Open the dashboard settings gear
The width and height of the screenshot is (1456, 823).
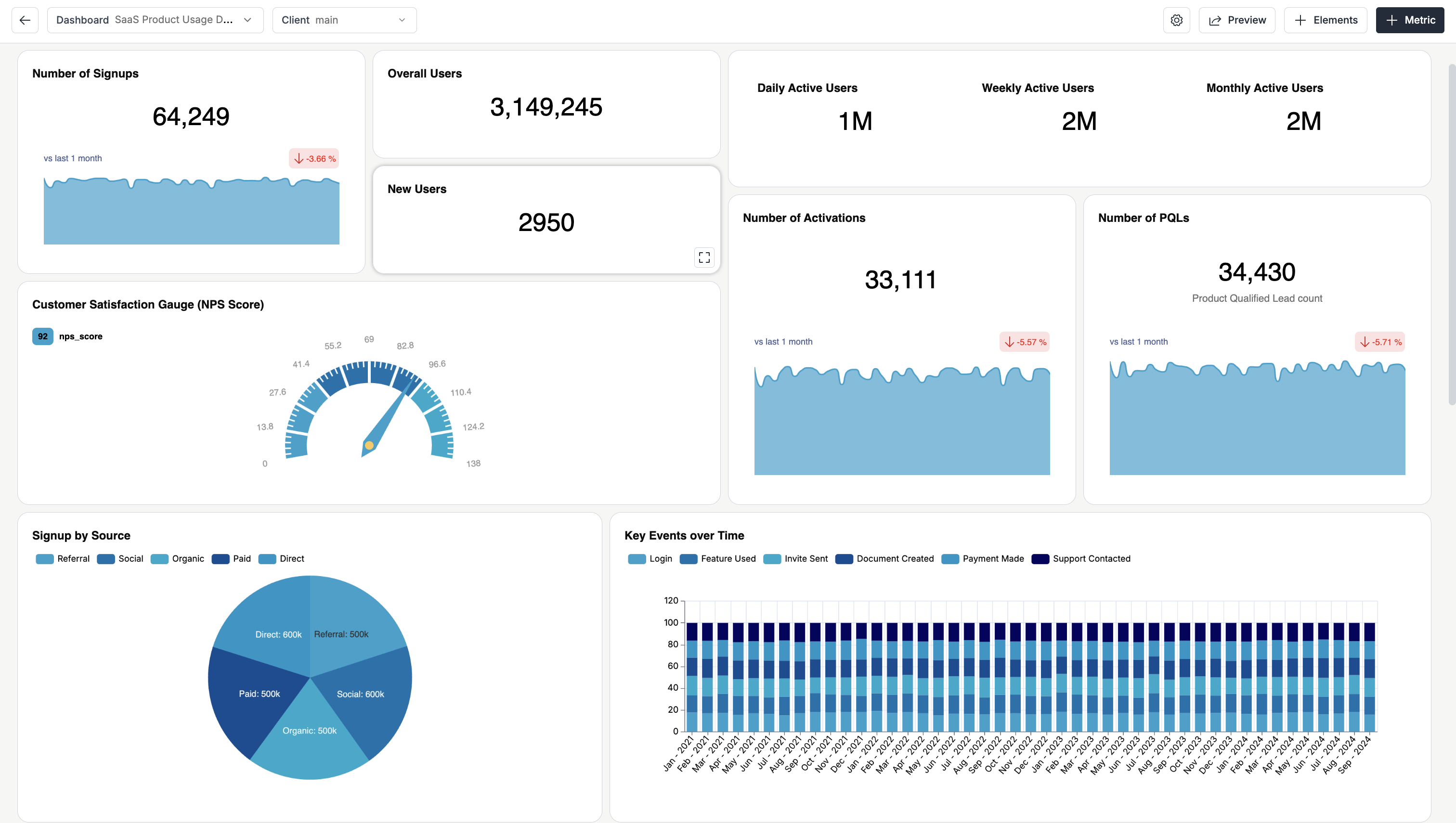pos(1176,20)
